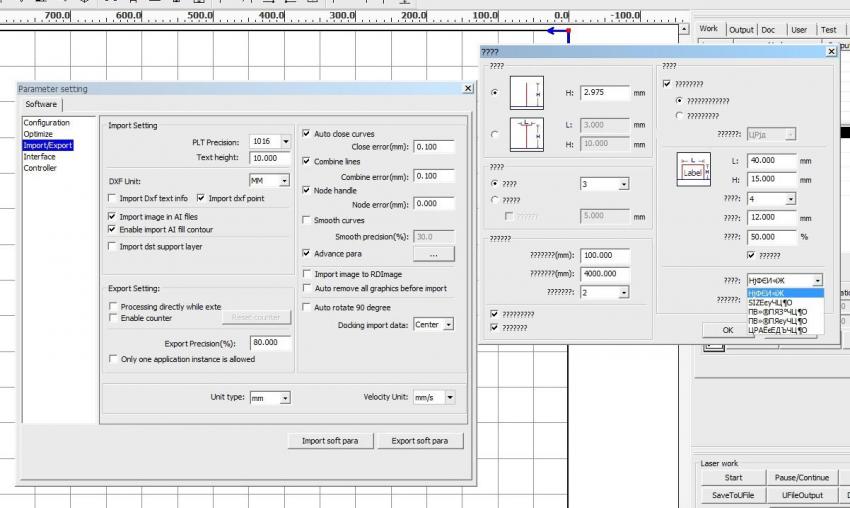850x508 pixels.
Task: Close the Parameter setting dialog
Action: (x=467, y=89)
